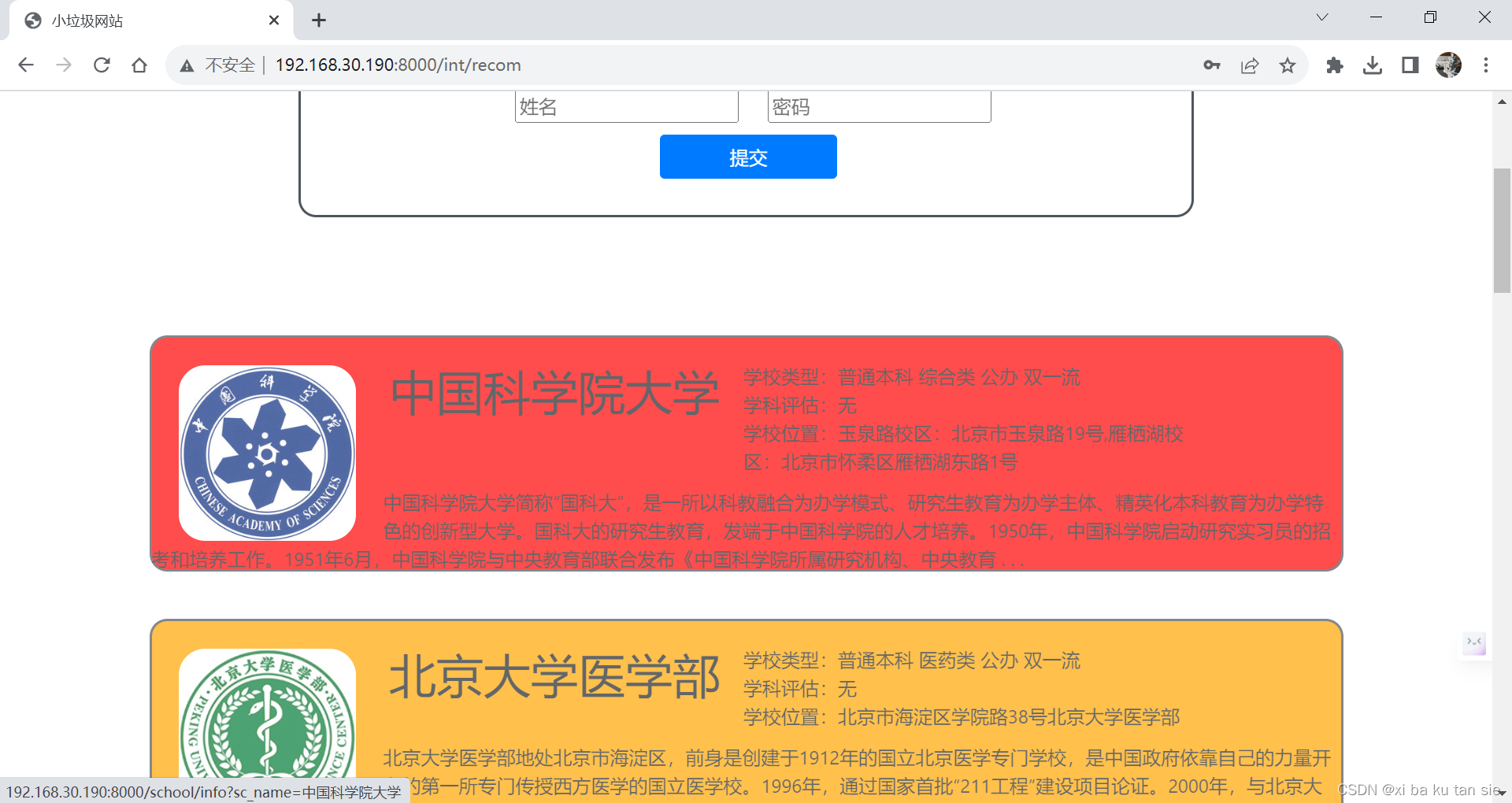The width and height of the screenshot is (1512, 803).
Task: Open the side panel icon
Action: pos(1410,65)
